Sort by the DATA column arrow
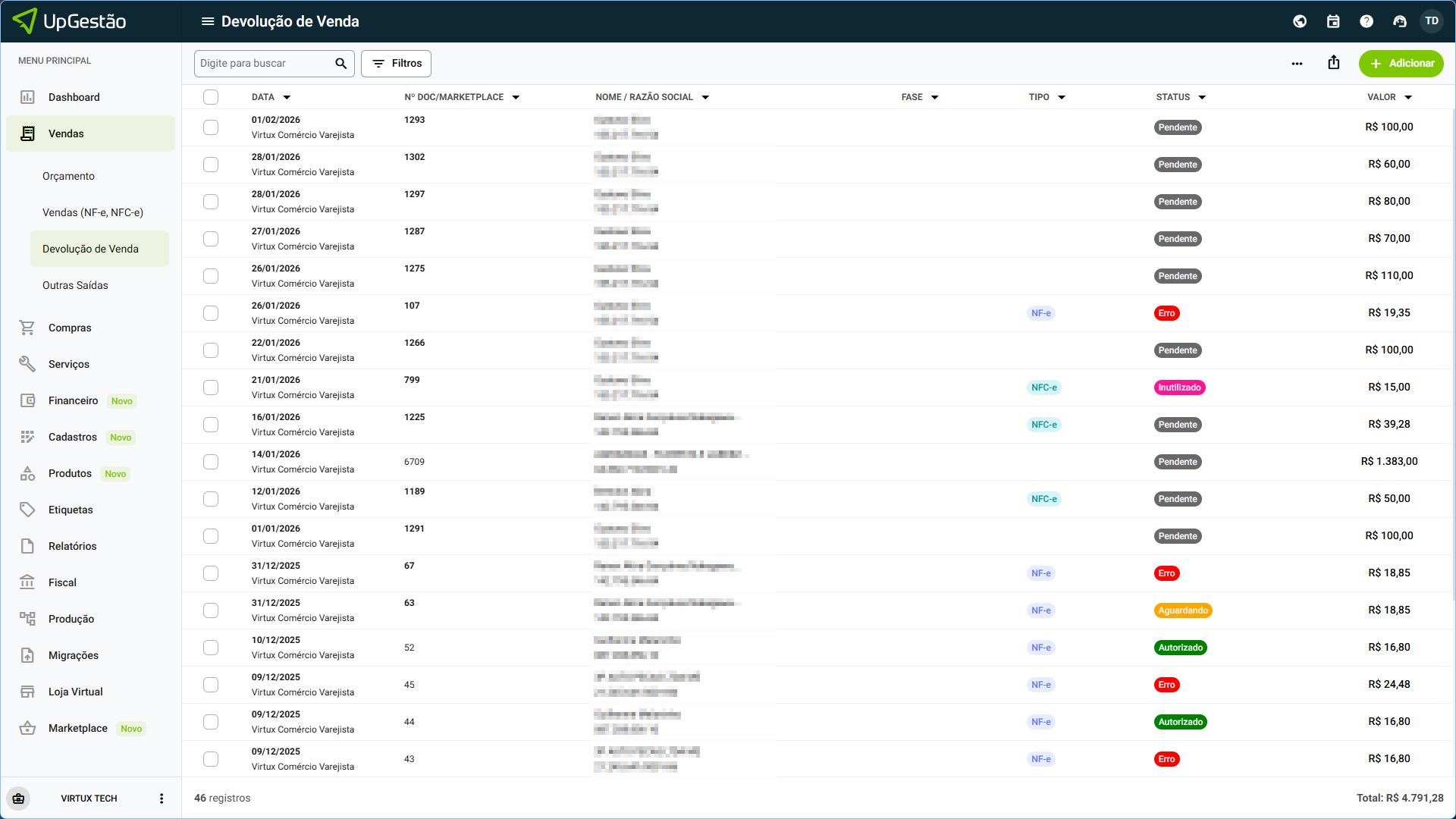The width and height of the screenshot is (1456, 819). (x=287, y=97)
